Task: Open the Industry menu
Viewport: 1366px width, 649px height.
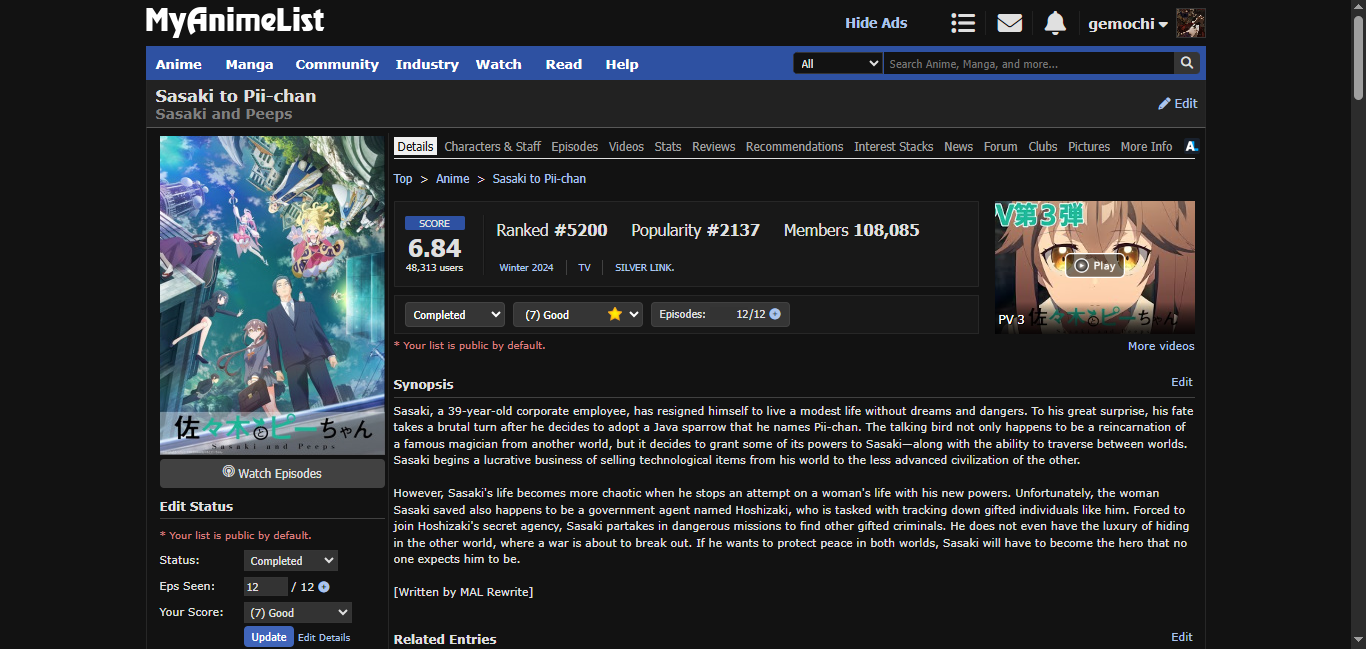Action: pos(427,64)
